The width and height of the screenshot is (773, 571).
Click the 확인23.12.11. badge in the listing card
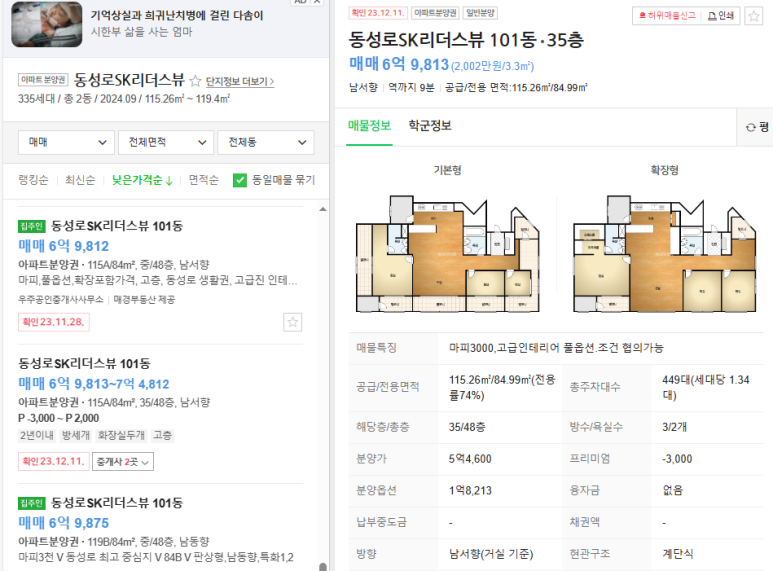pos(54,462)
